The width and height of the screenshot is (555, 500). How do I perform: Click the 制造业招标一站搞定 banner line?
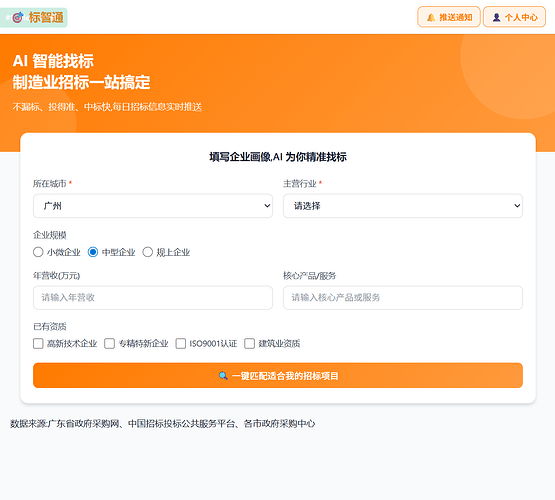pyautogui.click(x=81, y=82)
